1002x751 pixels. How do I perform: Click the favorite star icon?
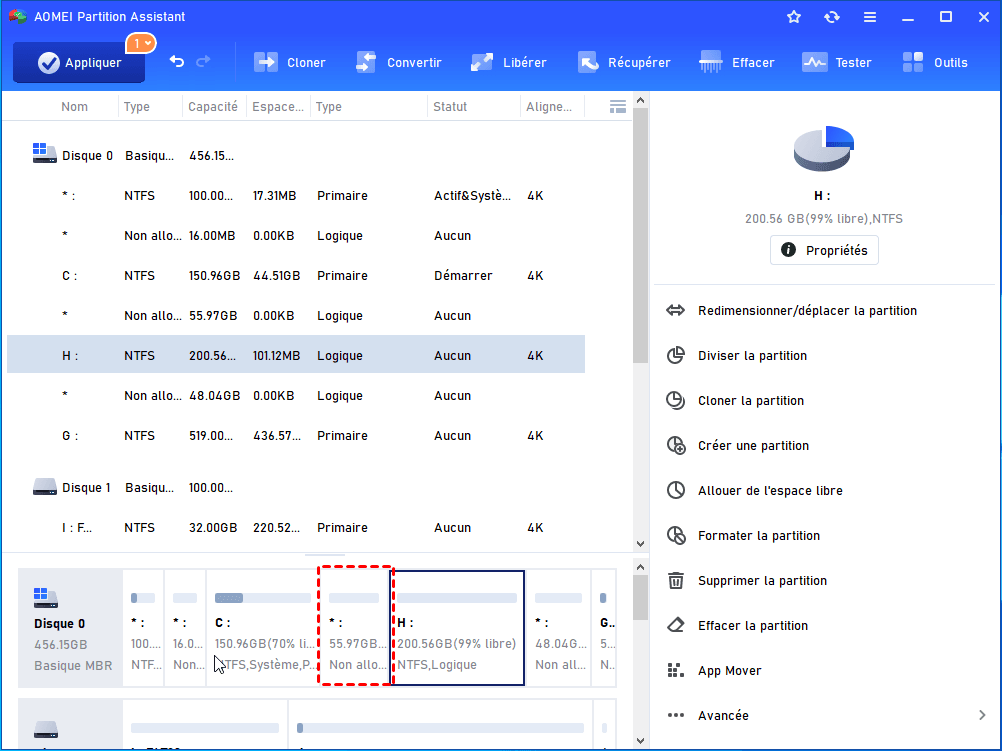coord(794,17)
